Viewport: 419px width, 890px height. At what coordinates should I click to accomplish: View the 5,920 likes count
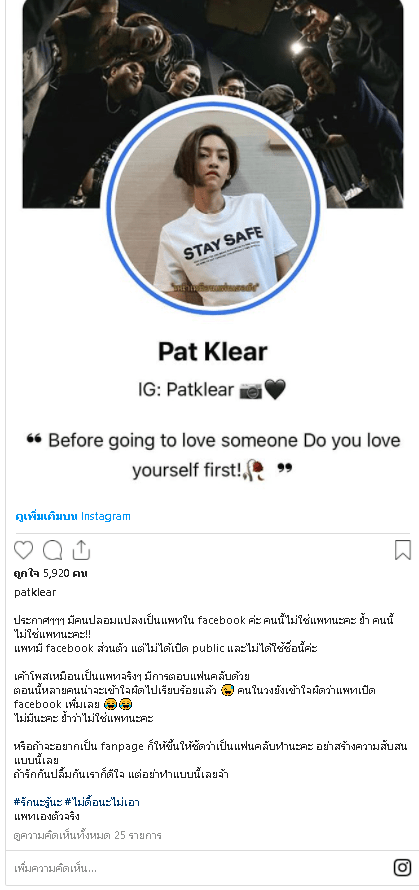coord(51,573)
